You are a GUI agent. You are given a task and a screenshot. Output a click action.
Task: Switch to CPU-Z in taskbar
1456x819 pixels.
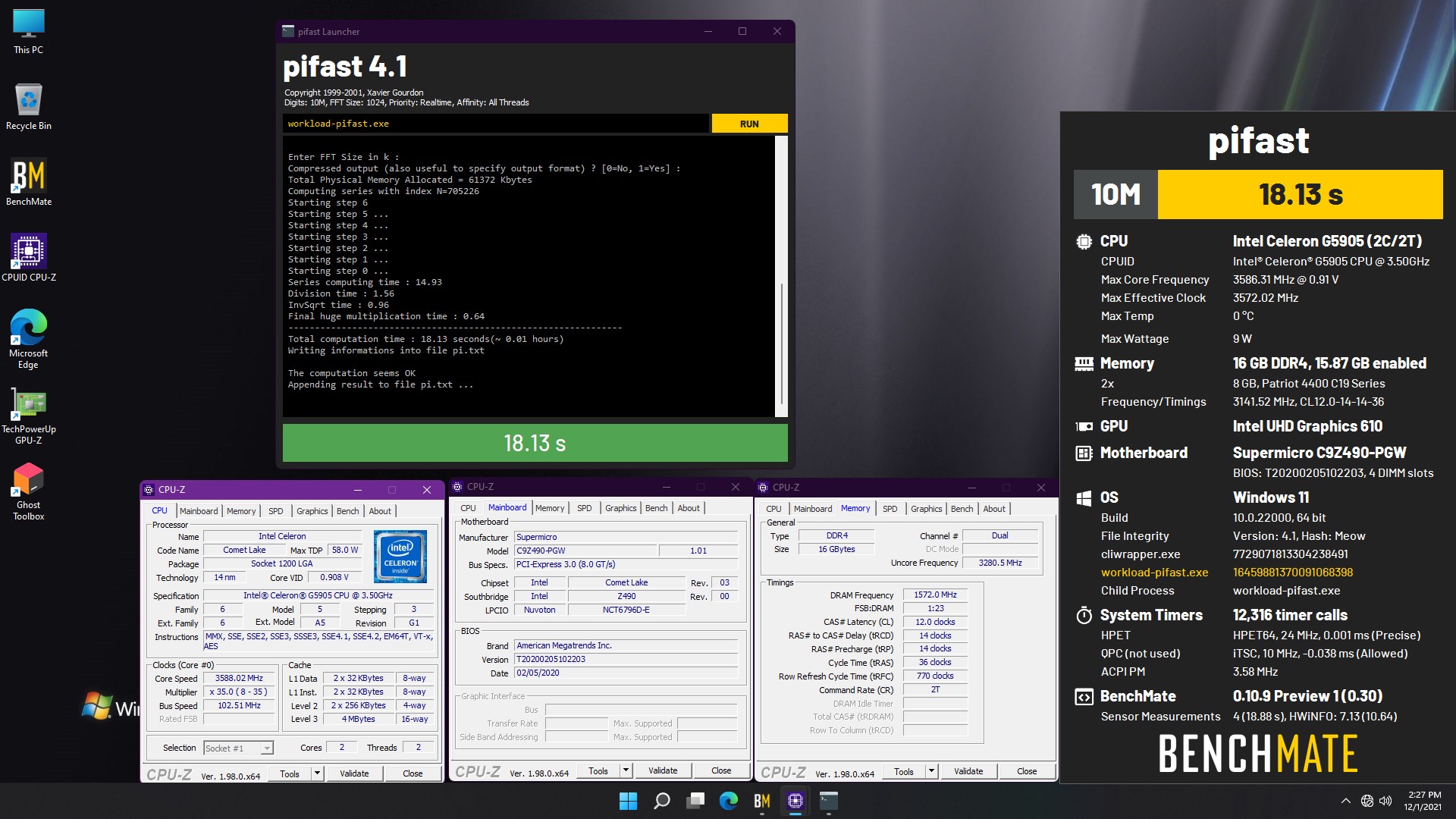point(795,801)
